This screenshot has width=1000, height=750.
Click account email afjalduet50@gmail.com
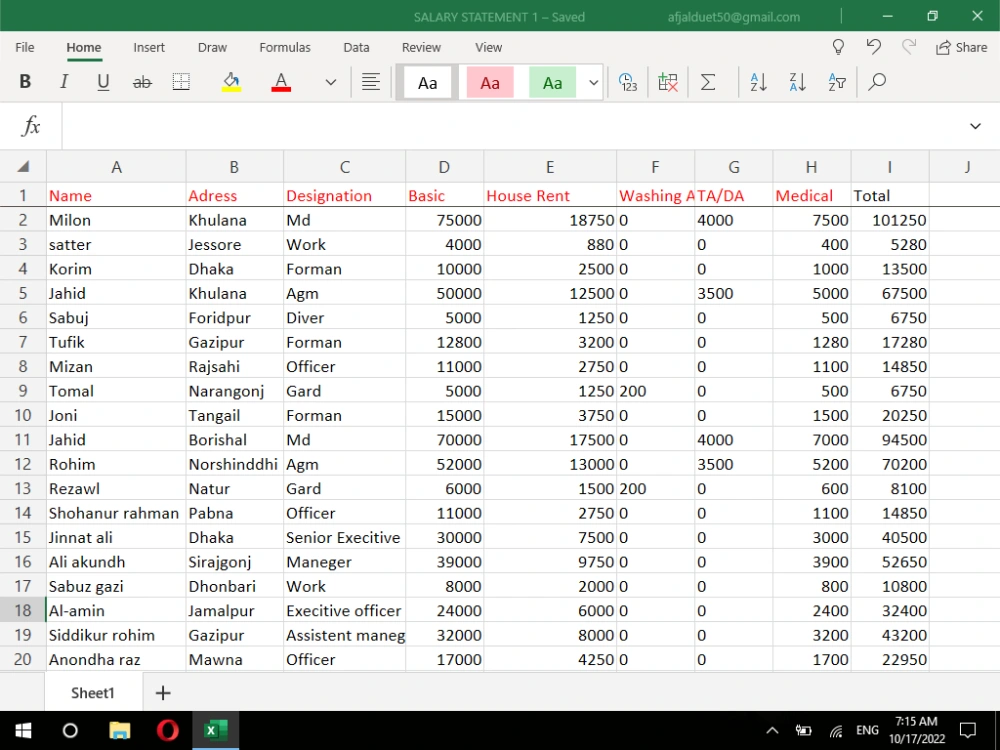733,17
